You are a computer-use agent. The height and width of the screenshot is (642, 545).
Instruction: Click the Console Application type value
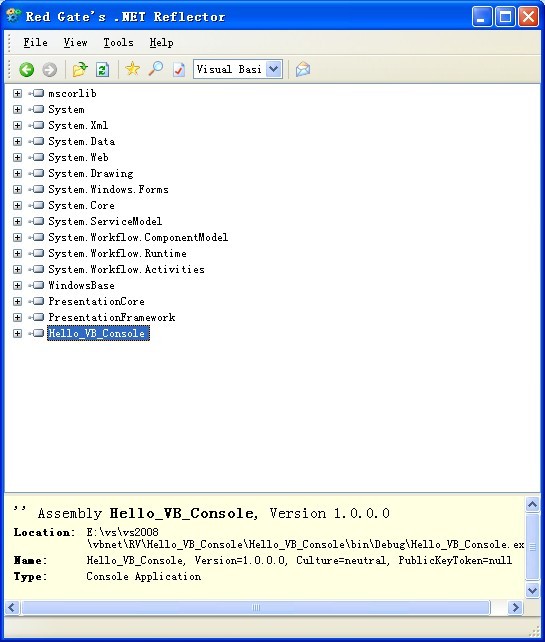coord(144,576)
